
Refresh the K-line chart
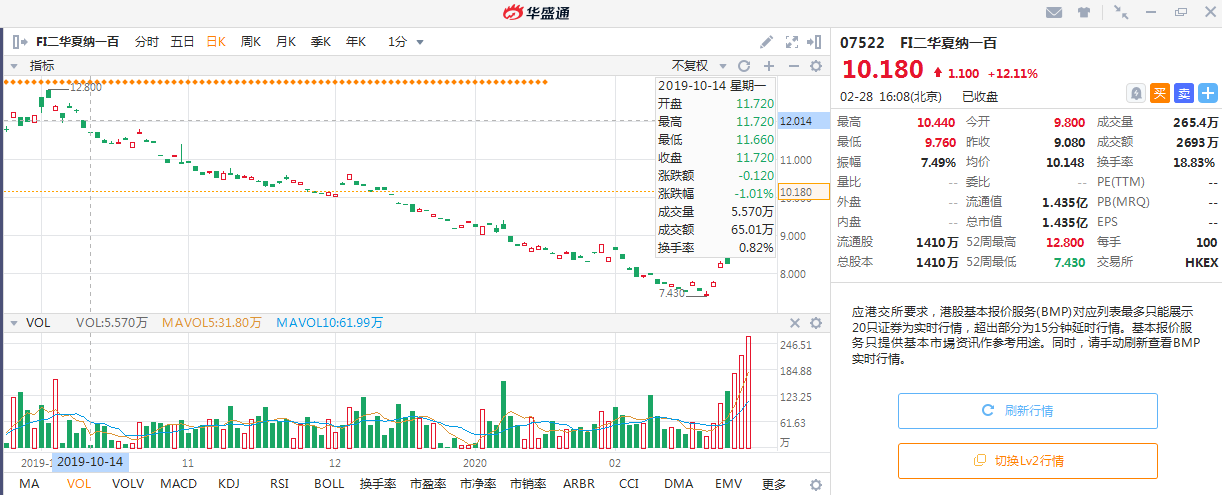tap(743, 66)
